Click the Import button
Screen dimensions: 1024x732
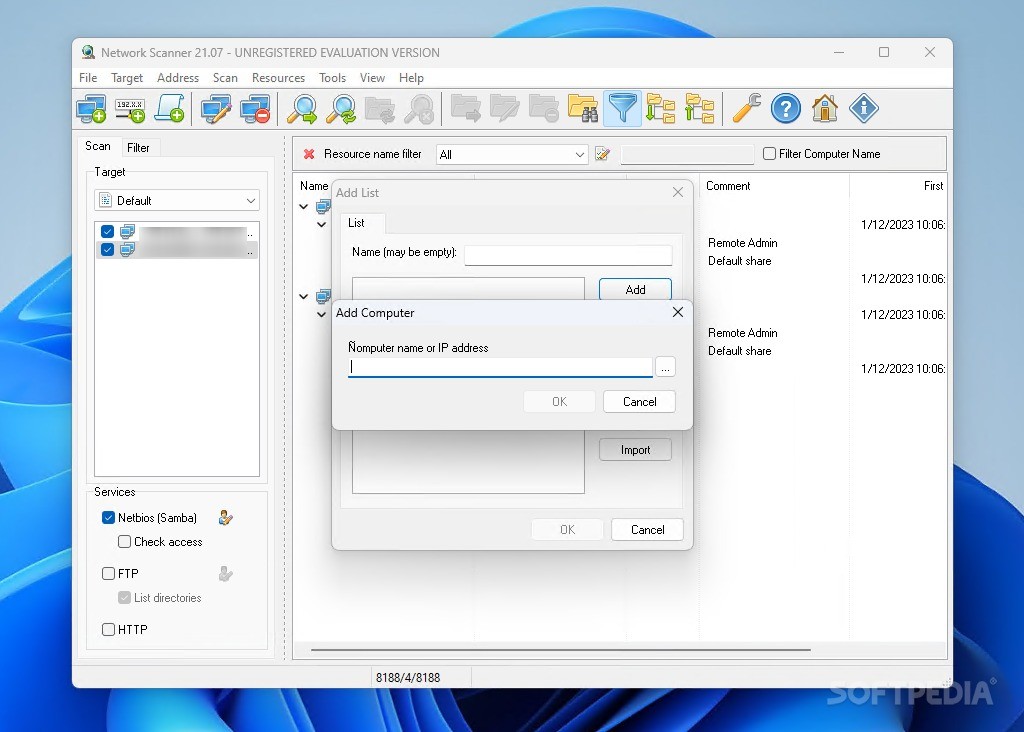(x=635, y=450)
